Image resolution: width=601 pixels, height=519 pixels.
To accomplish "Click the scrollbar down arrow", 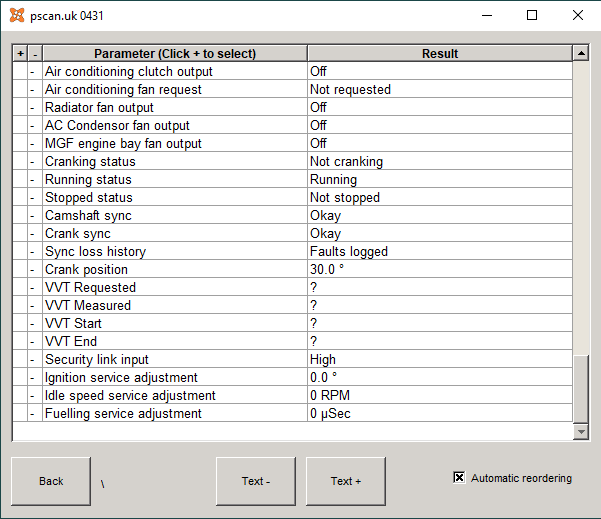I will [581, 432].
